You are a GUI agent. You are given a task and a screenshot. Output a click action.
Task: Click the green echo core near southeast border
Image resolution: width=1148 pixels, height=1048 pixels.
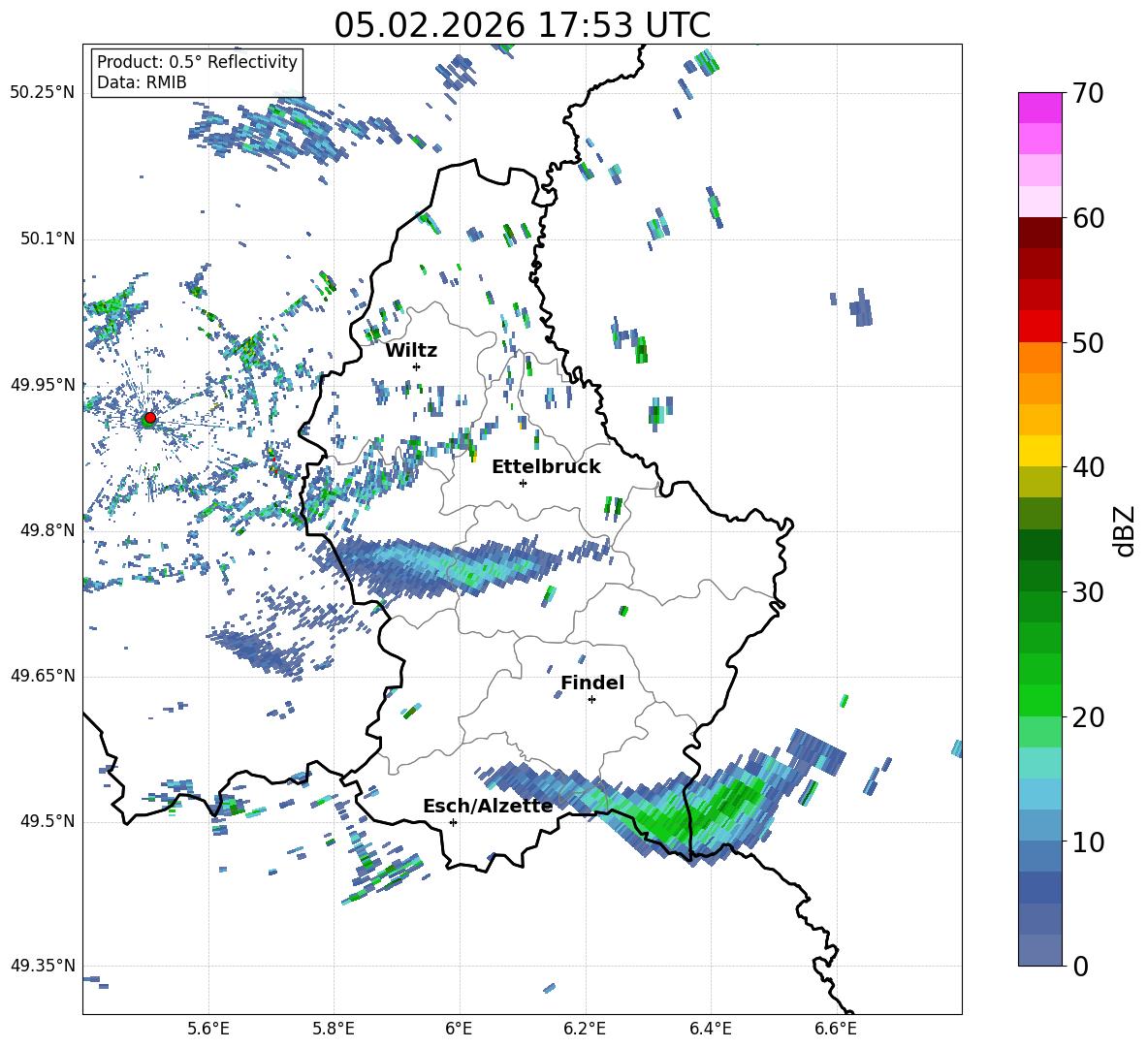[x=695, y=812]
